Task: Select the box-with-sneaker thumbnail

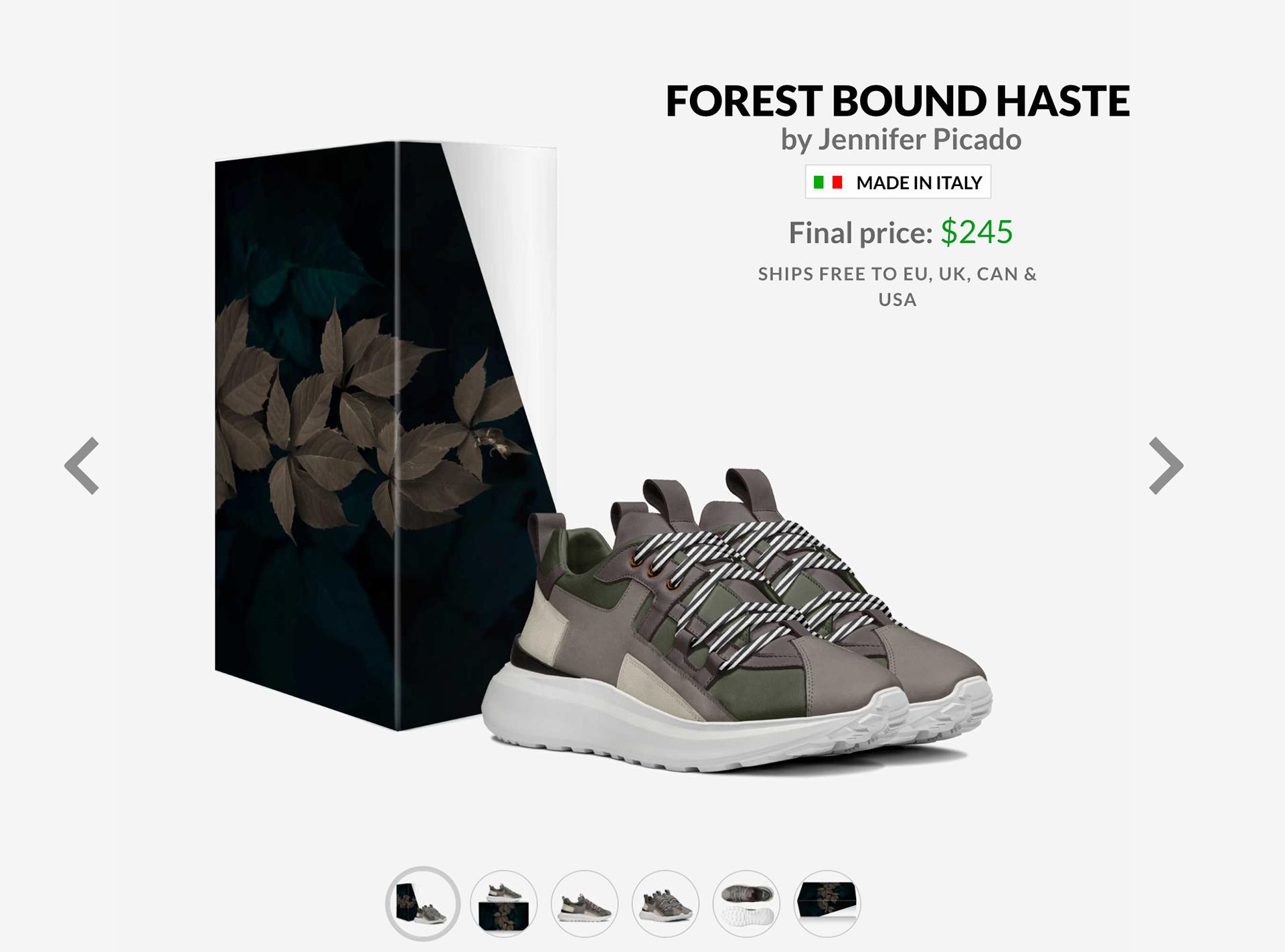Action: pyautogui.click(x=422, y=904)
